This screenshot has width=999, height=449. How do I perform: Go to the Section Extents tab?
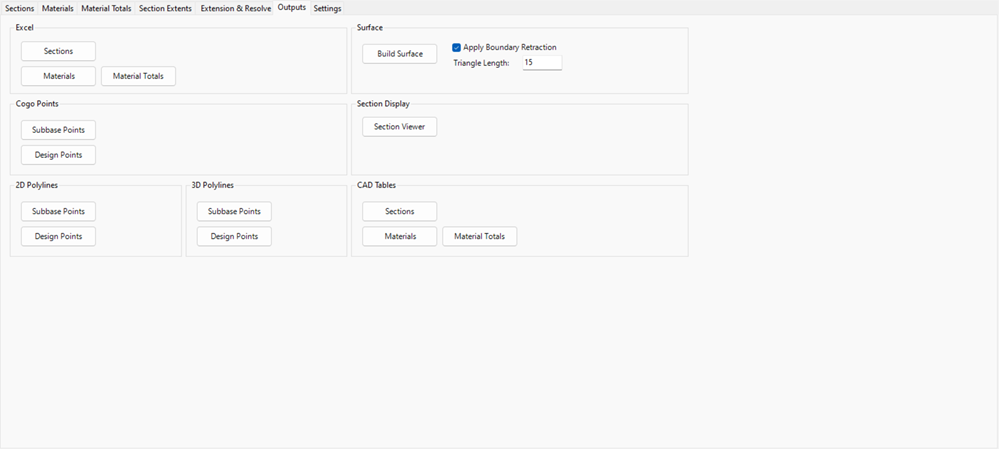point(165,8)
